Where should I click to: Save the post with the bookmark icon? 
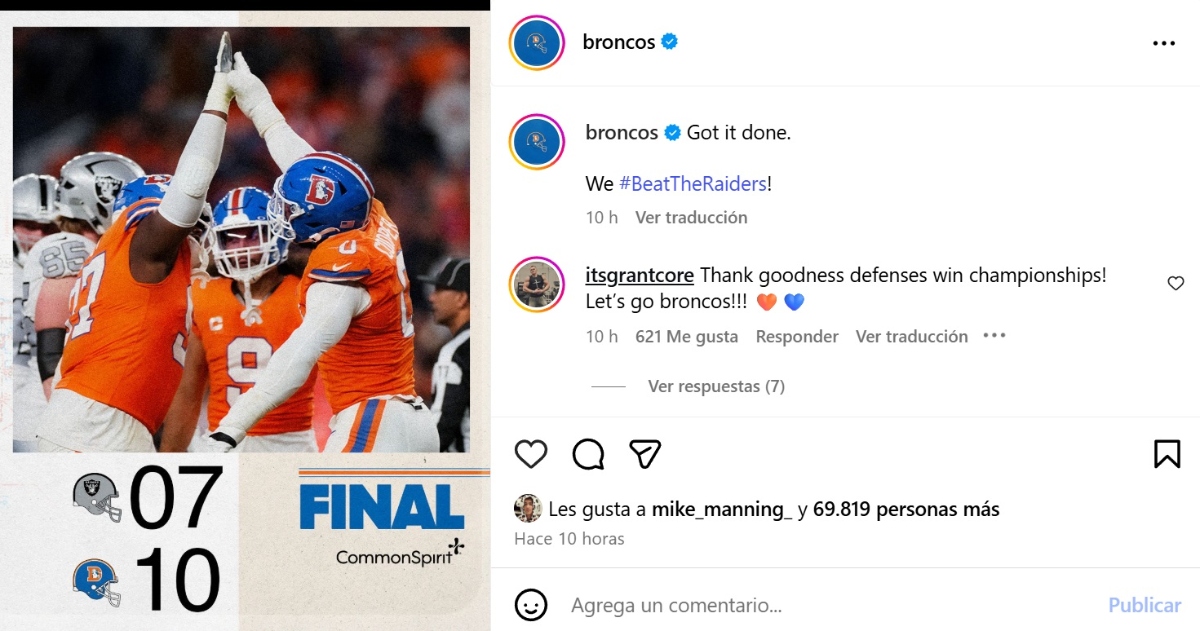(x=1167, y=453)
